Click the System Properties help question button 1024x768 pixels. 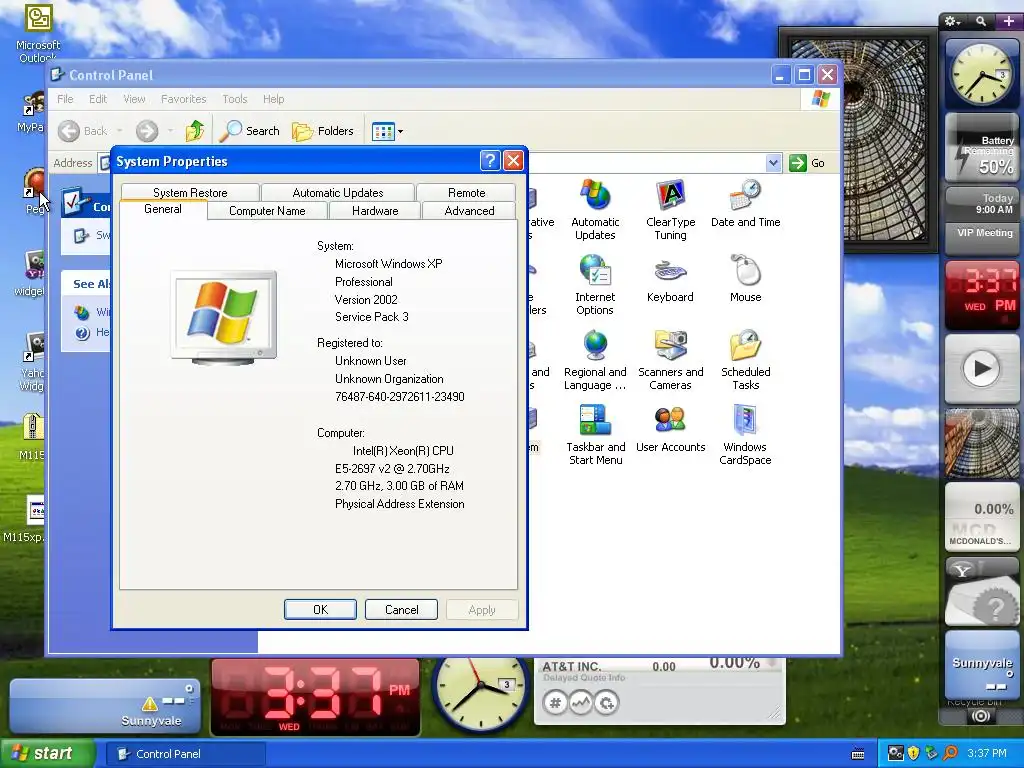[490, 161]
